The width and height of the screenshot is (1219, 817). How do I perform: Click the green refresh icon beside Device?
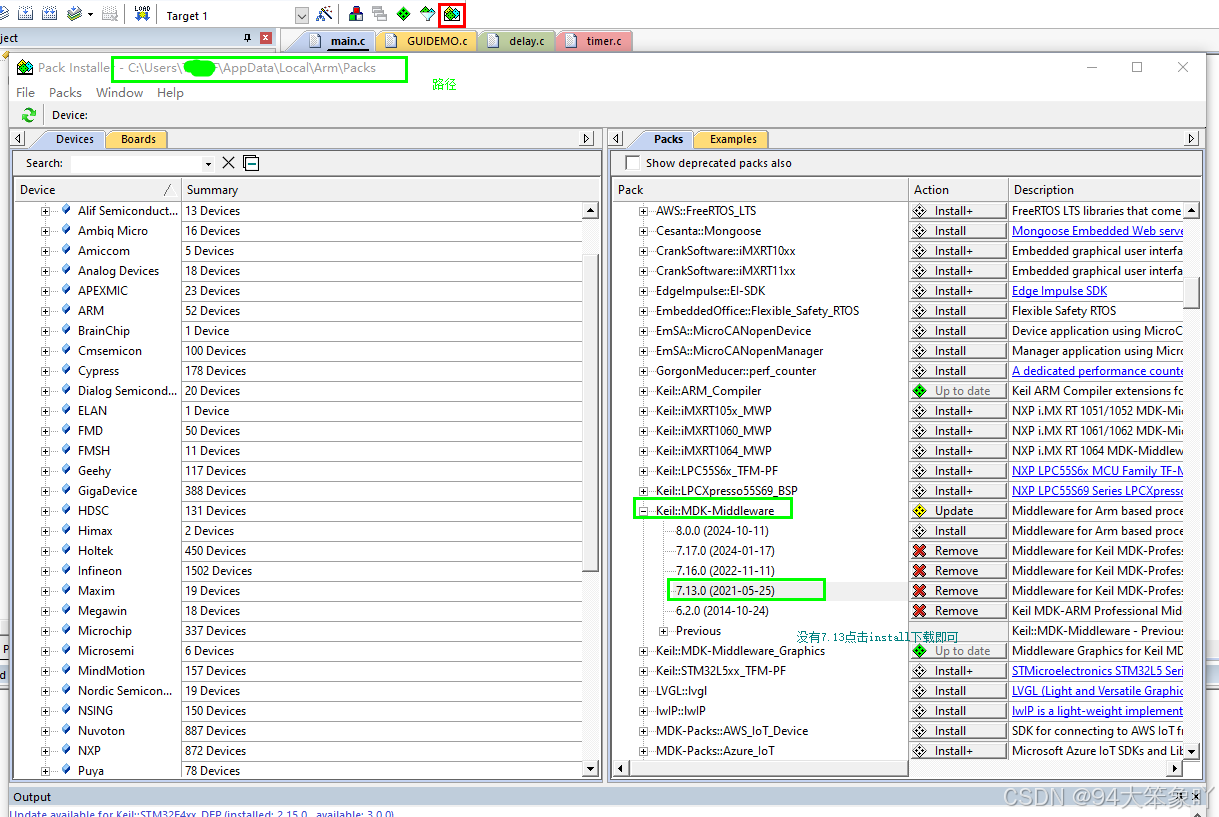coord(29,115)
